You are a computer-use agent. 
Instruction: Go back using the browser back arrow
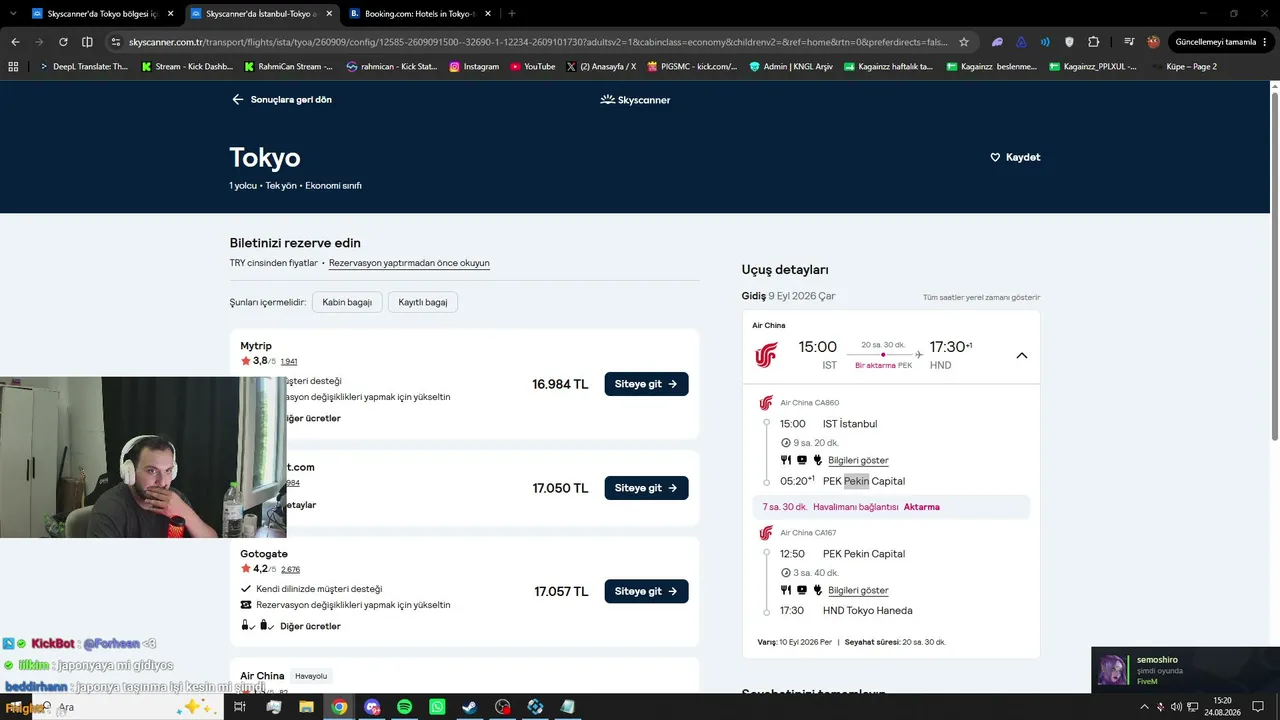(15, 42)
